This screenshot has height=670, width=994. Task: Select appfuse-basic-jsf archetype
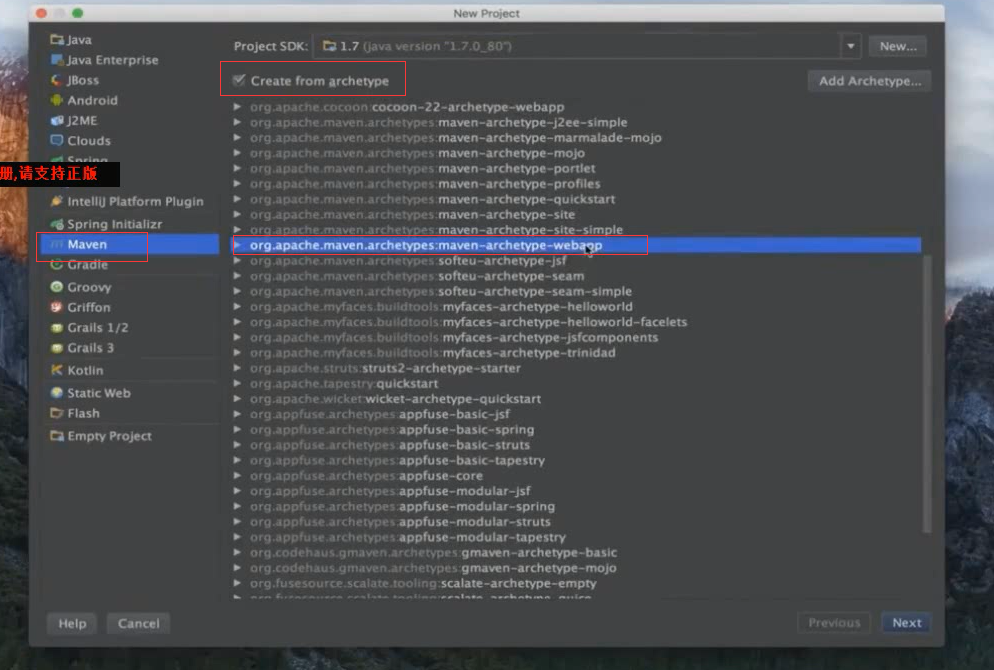(x=380, y=414)
